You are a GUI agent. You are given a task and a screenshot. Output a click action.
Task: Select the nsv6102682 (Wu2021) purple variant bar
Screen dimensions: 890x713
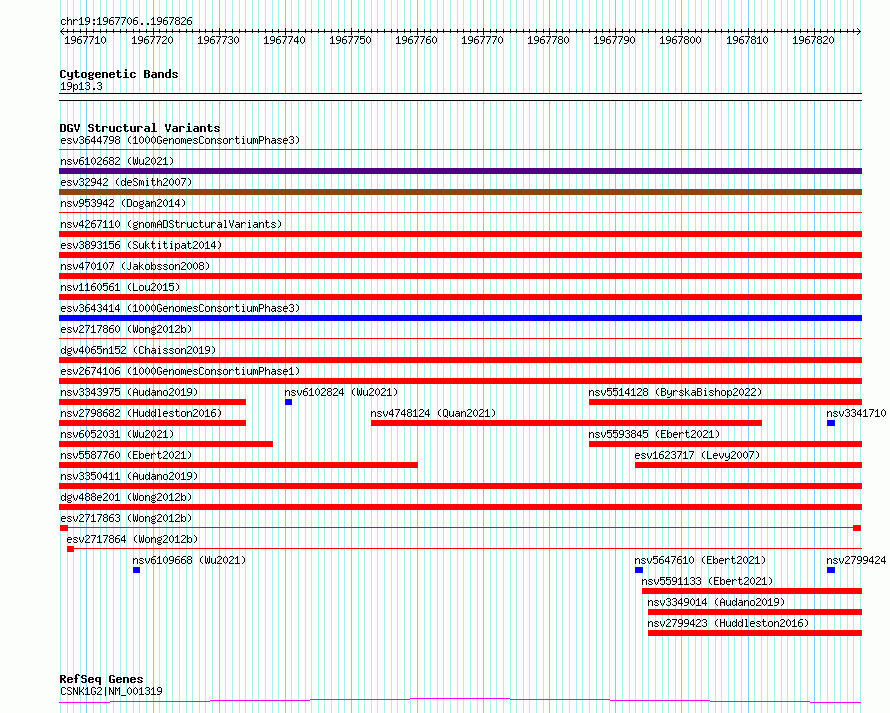[x=460, y=171]
